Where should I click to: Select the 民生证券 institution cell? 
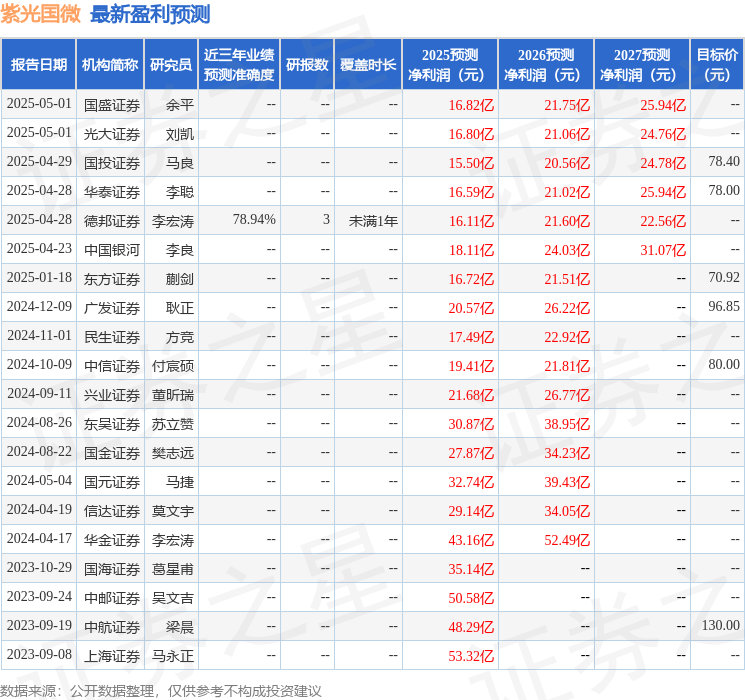tap(112, 337)
